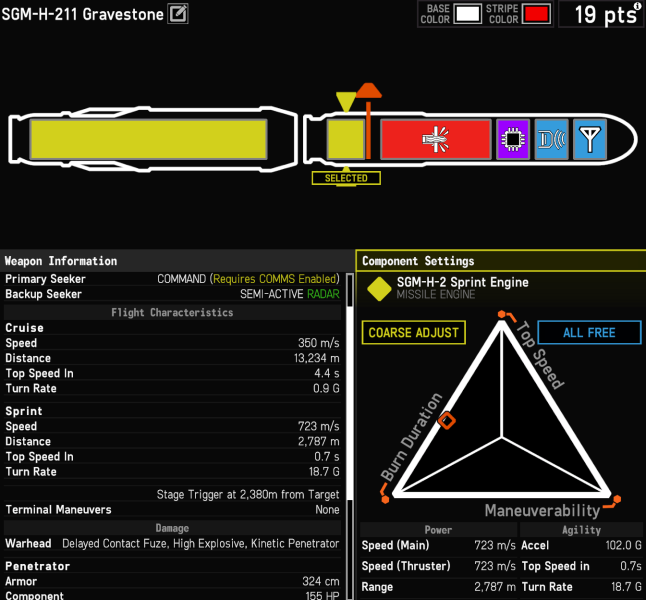Click the Power column header
646x600 pixels.
(438, 530)
